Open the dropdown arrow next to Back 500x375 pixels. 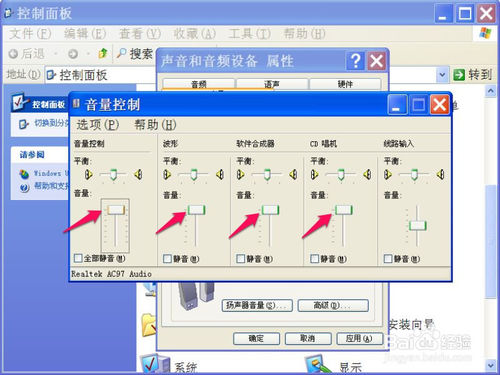56,54
